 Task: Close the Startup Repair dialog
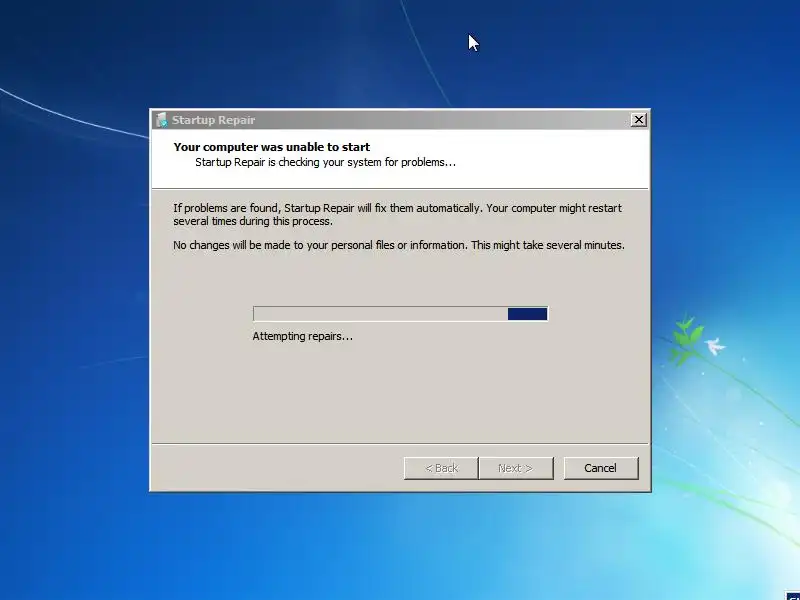[x=638, y=120]
